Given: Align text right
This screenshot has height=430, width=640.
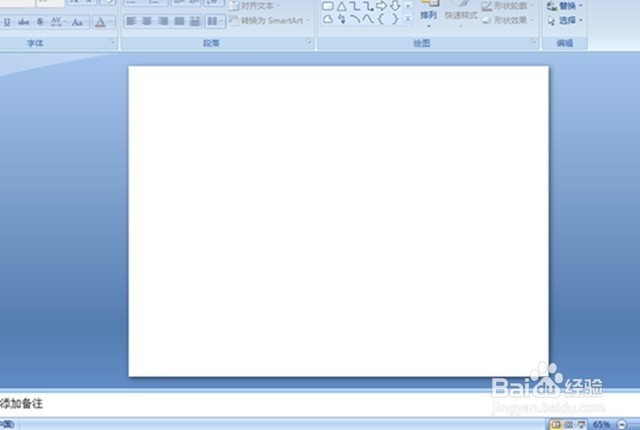Looking at the screenshot, I should click(x=163, y=21).
